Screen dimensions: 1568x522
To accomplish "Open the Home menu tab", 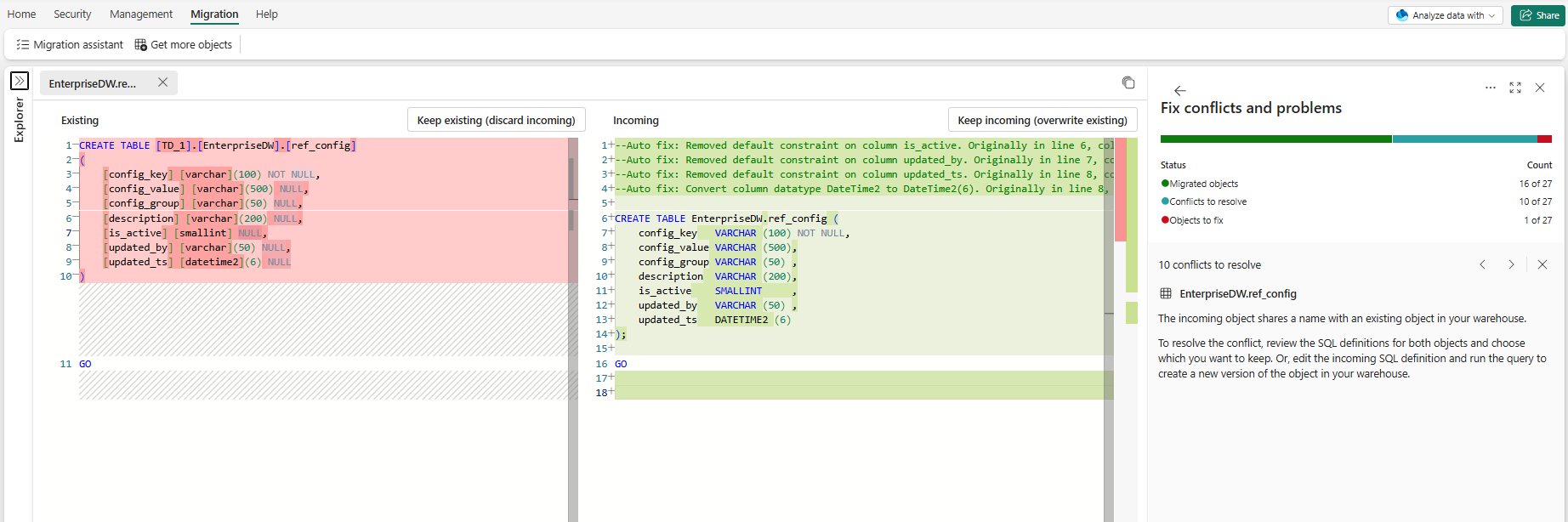I will (x=21, y=14).
